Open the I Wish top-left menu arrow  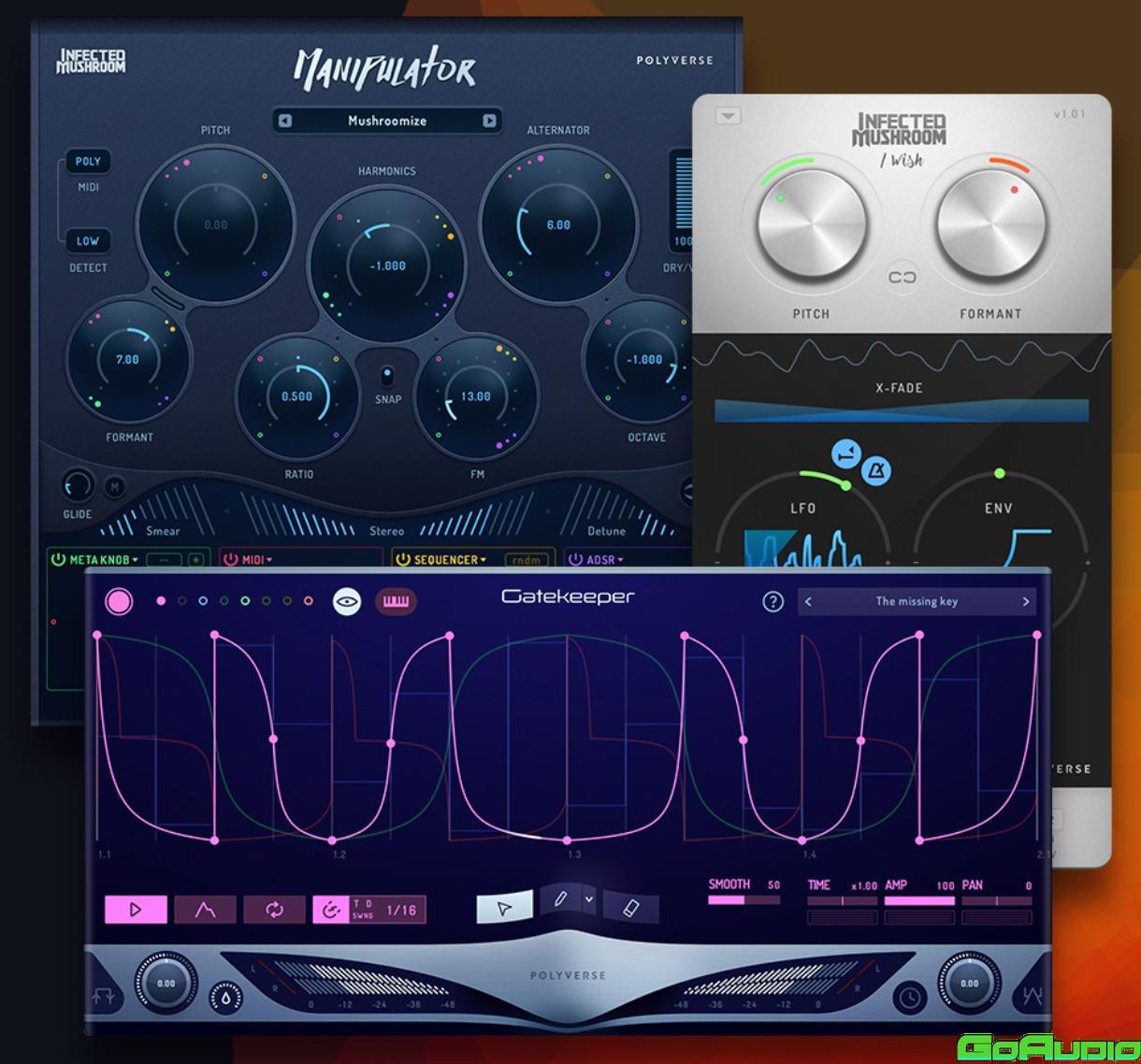(x=728, y=116)
